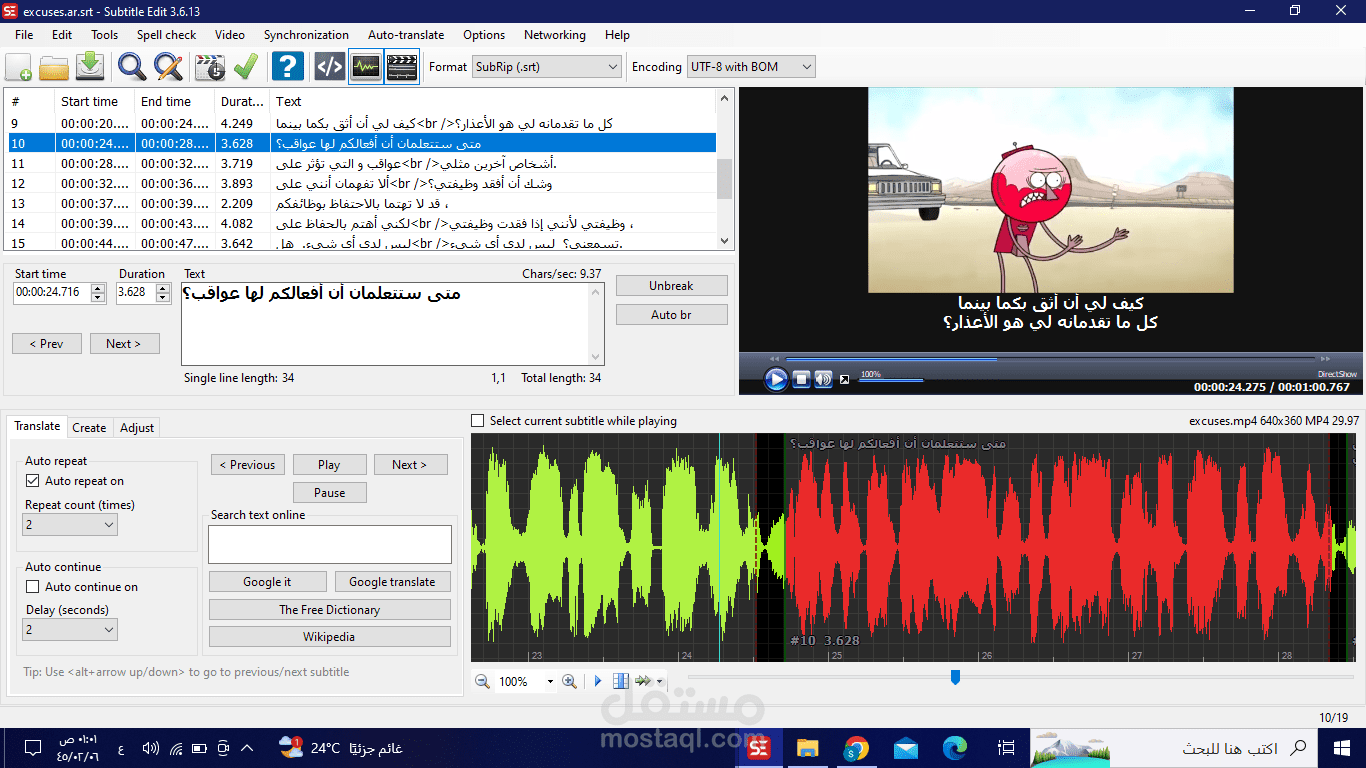
Task: Save the subtitle with toolbar icon
Action: 90,67
